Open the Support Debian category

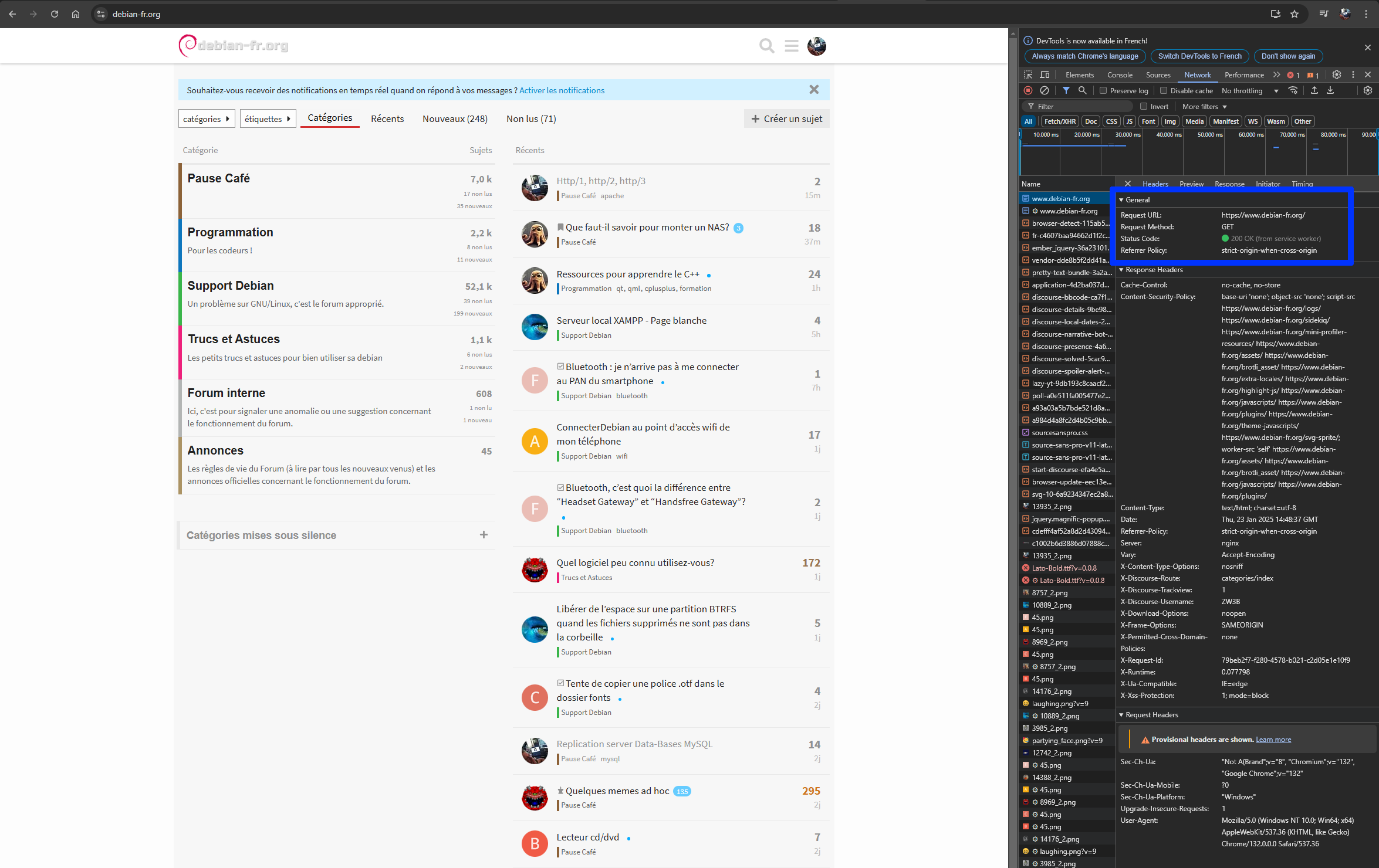[231, 285]
